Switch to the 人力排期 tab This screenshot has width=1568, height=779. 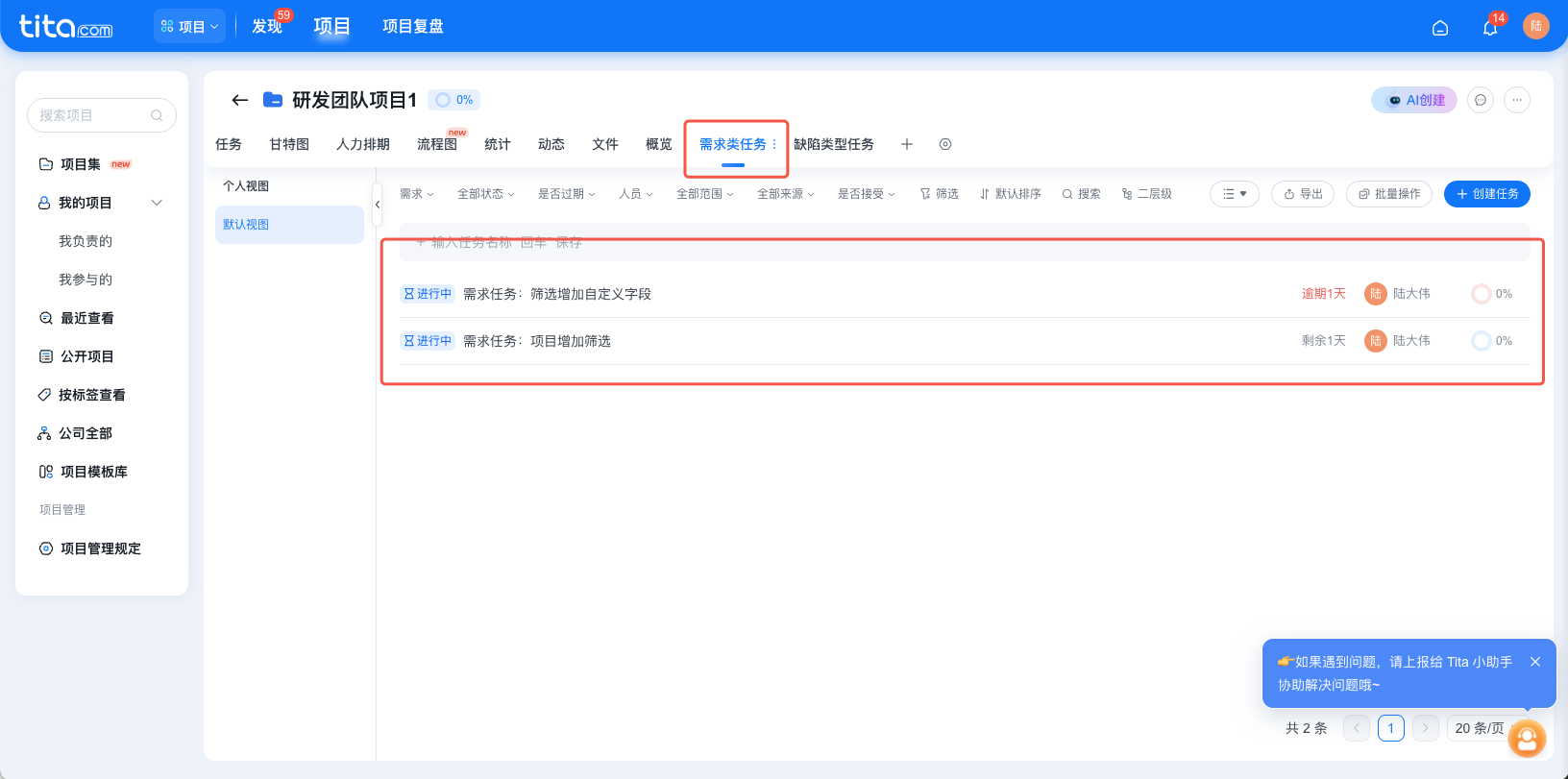click(x=363, y=144)
